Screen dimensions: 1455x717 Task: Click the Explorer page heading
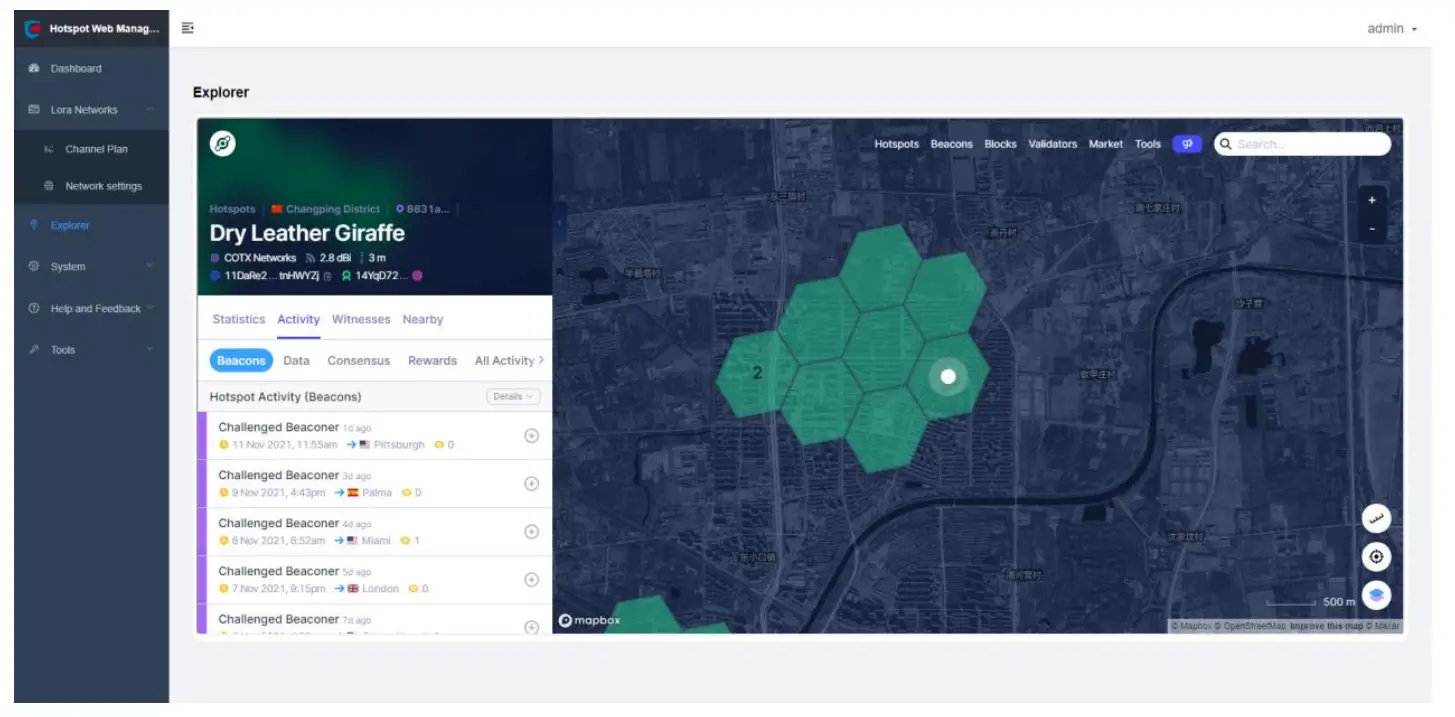pos(221,92)
